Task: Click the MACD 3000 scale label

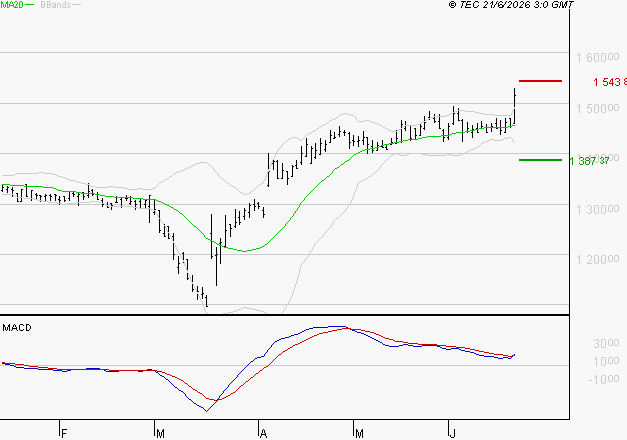Action: click(x=606, y=343)
